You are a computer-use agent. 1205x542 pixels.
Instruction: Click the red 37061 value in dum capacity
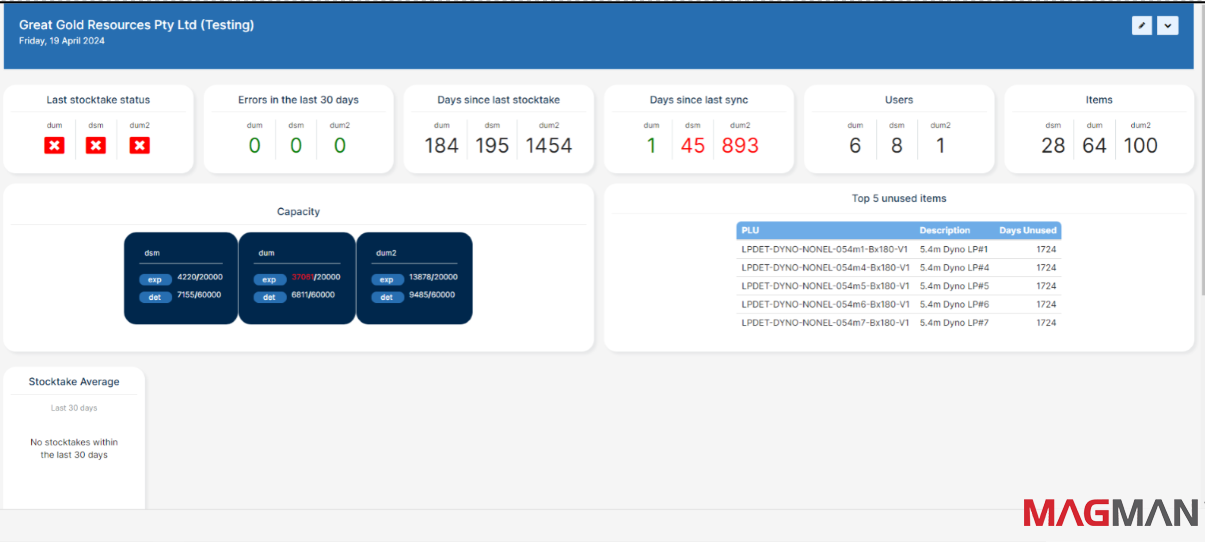point(303,277)
